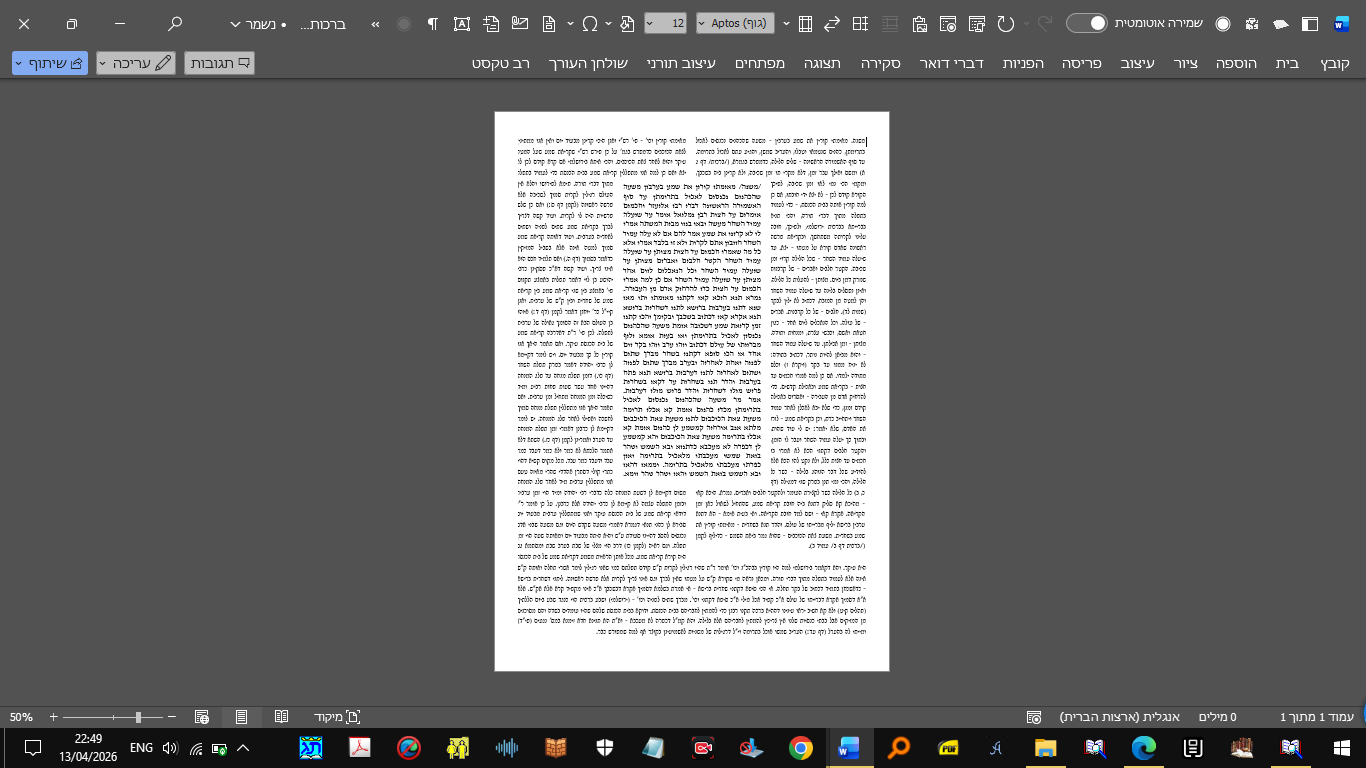
Task: Click the text box icon in toolbar
Action: 461,23
